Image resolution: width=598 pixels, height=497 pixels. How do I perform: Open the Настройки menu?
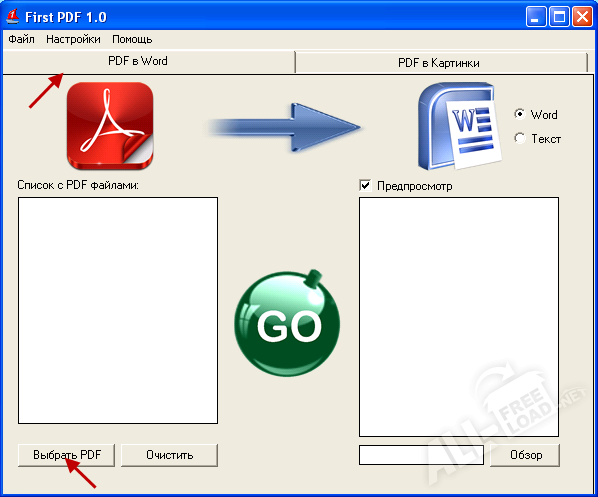pos(73,39)
